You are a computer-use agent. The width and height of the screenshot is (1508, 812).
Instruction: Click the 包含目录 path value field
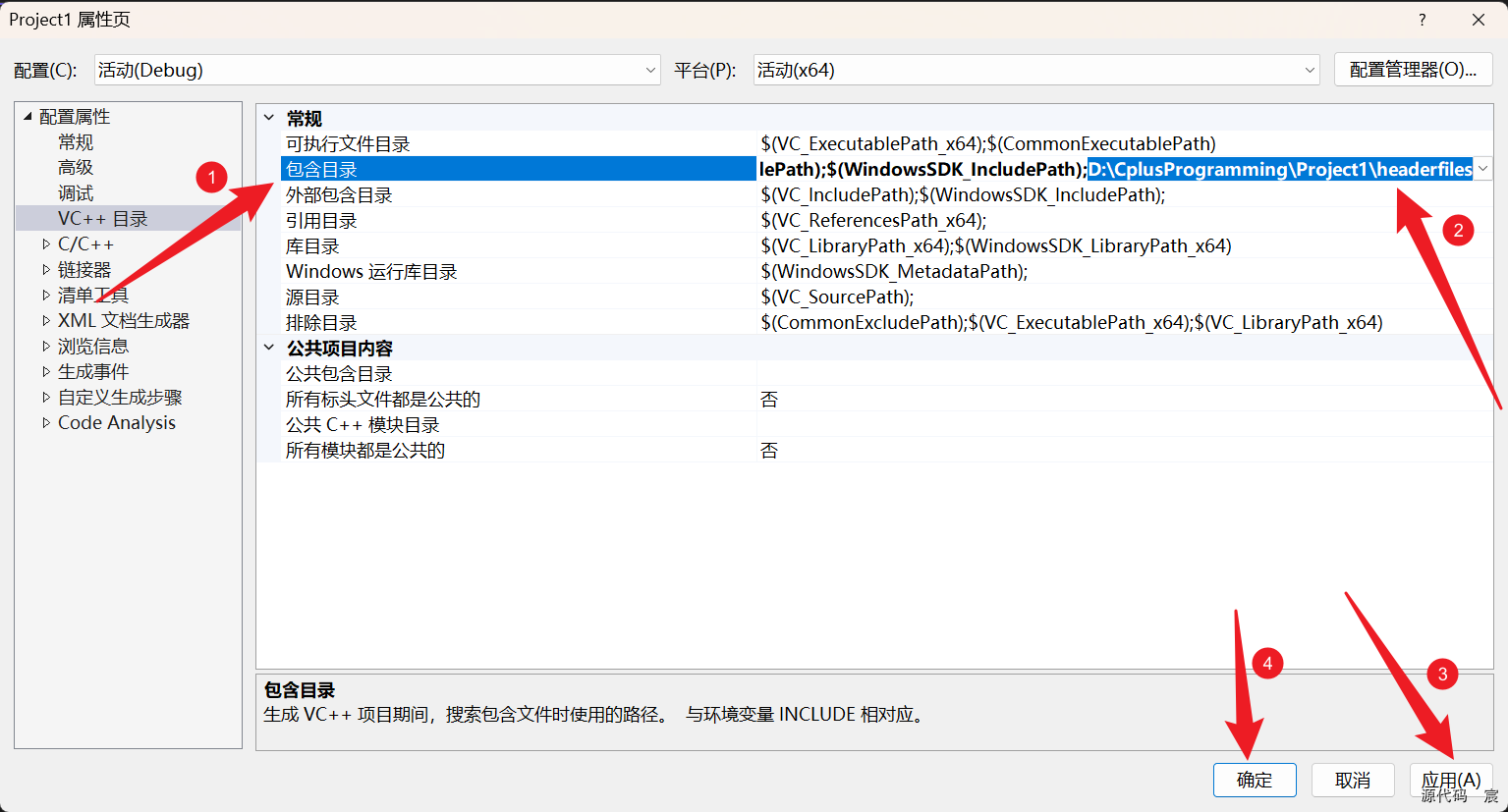(x=1116, y=169)
